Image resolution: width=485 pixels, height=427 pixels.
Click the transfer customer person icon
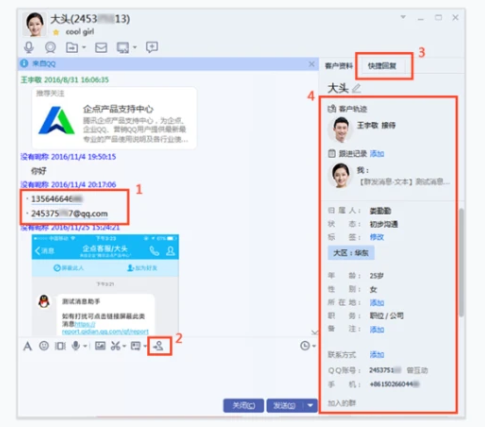159,346
